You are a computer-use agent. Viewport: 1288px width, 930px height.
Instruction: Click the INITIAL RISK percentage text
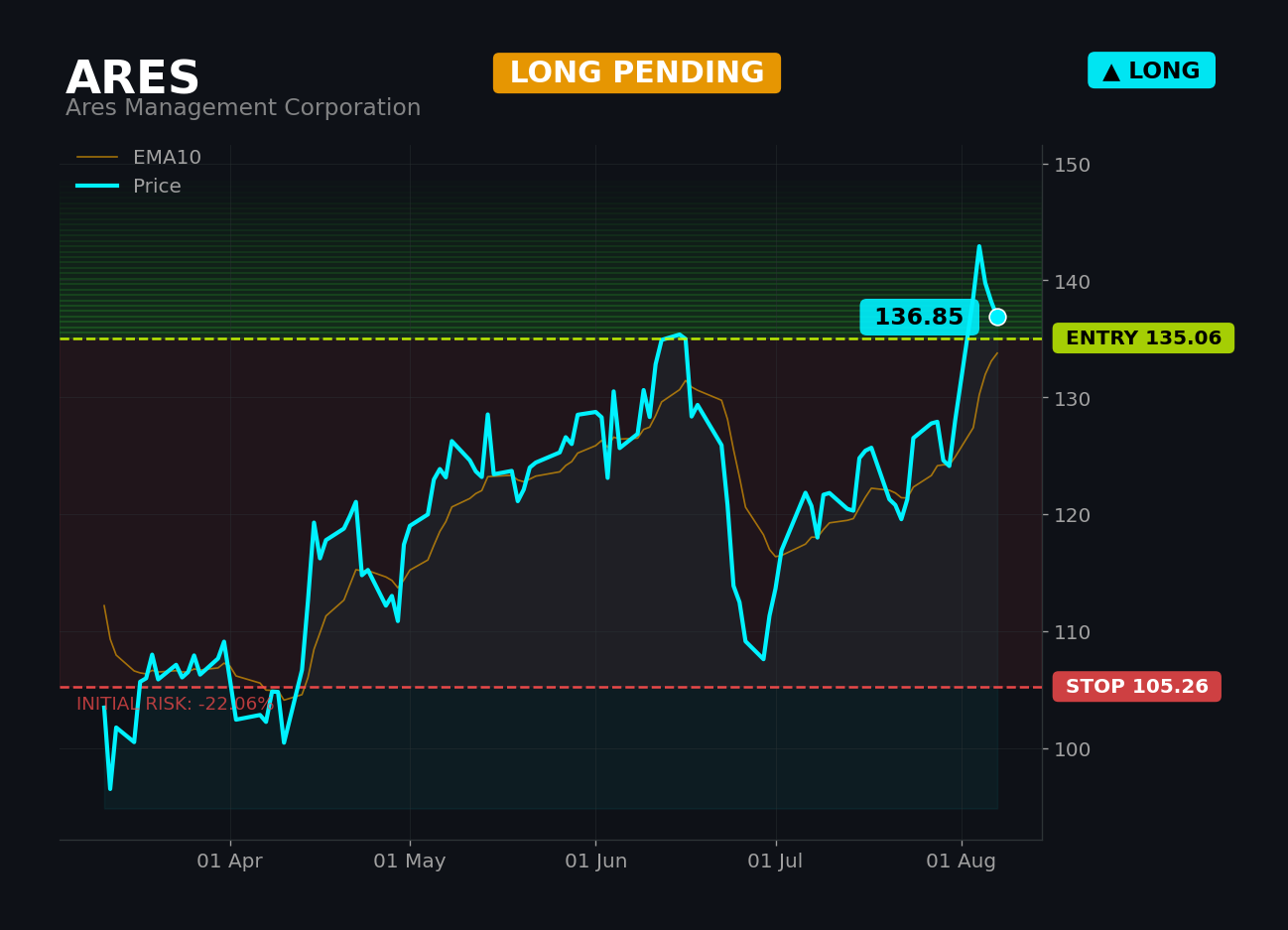click(176, 705)
